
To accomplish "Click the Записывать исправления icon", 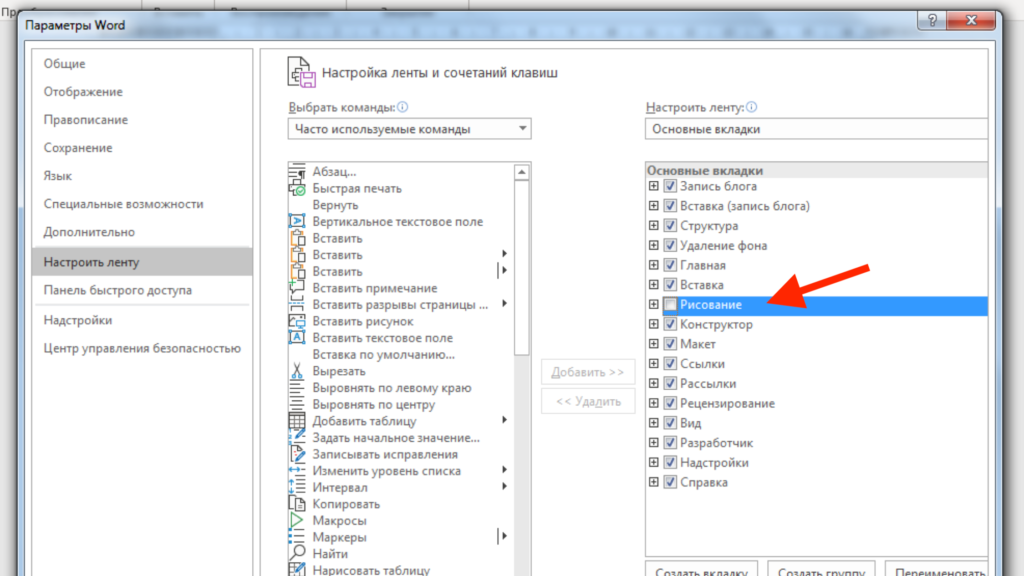I will point(297,455).
